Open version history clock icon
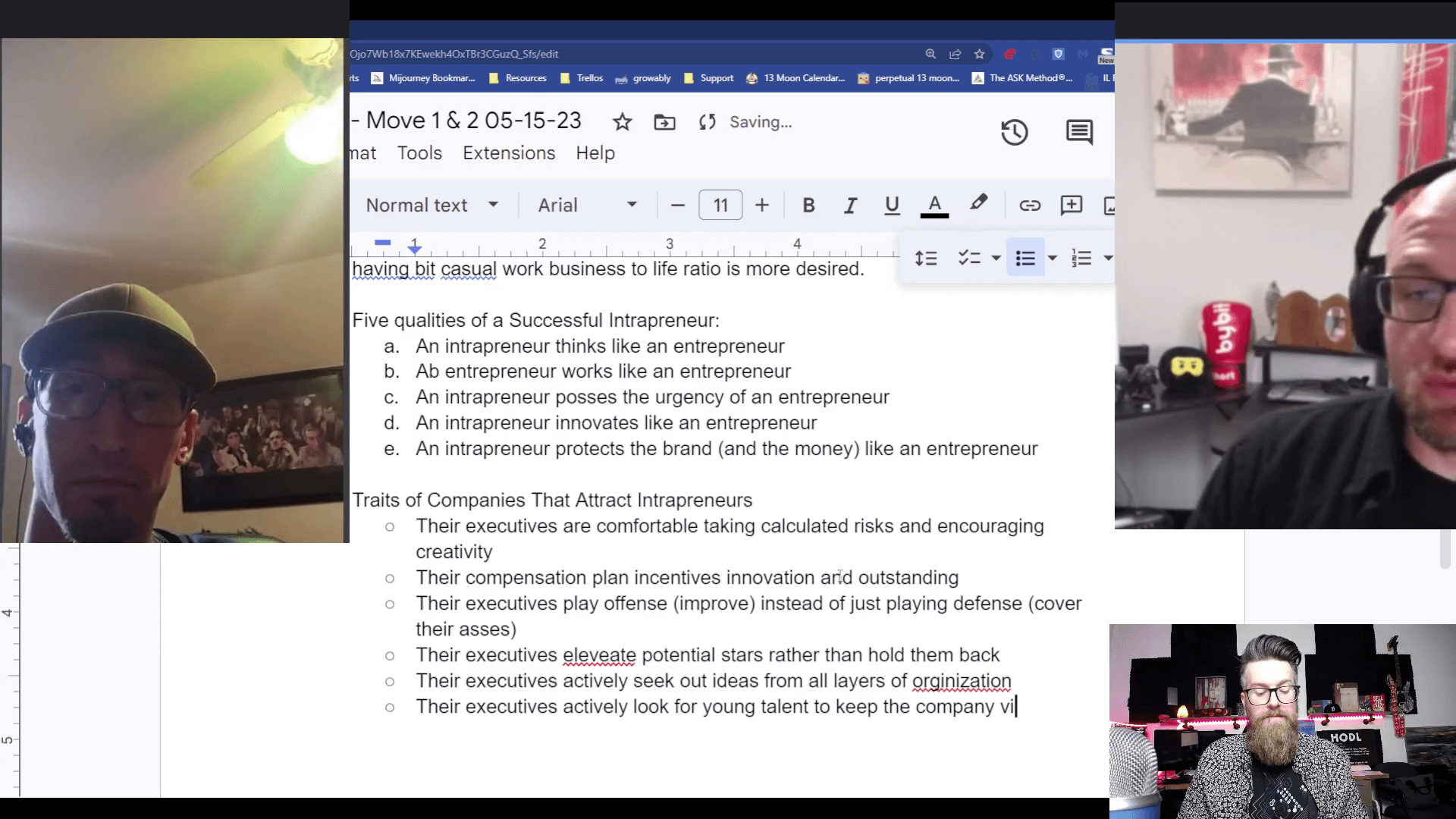The width and height of the screenshot is (1456, 819). (1014, 132)
